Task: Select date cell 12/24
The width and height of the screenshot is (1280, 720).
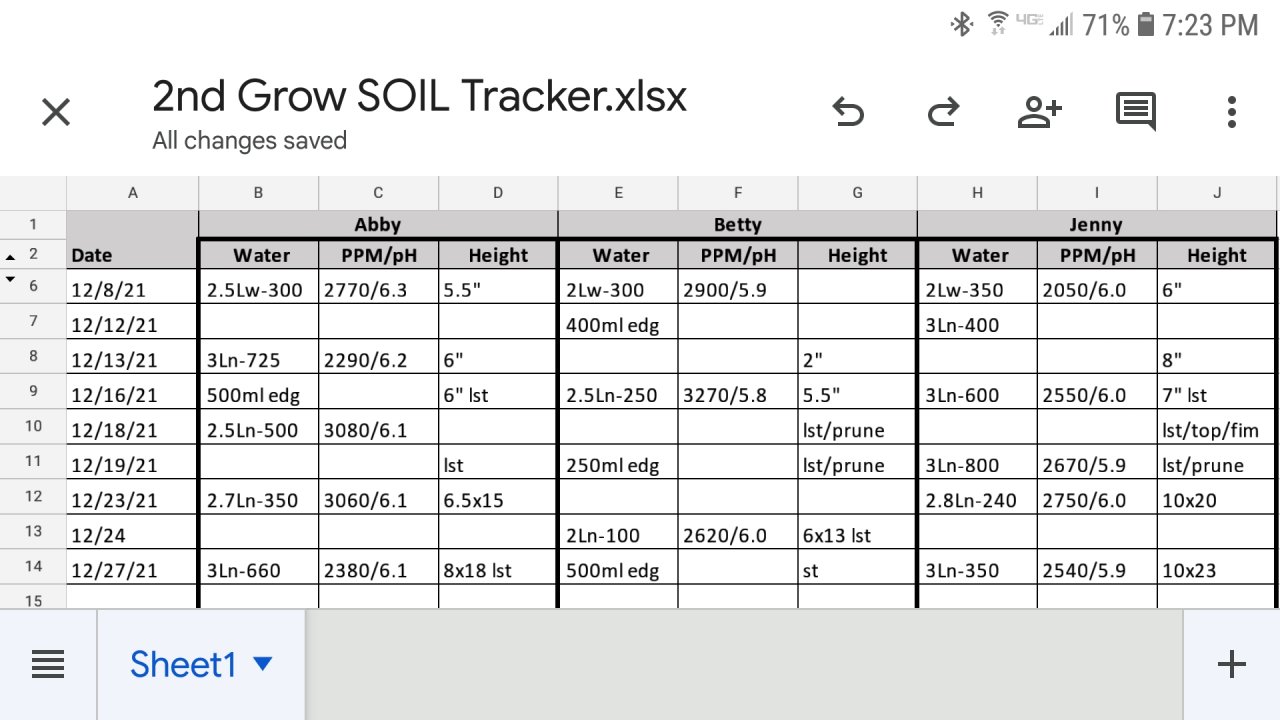Action: pyautogui.click(x=133, y=532)
